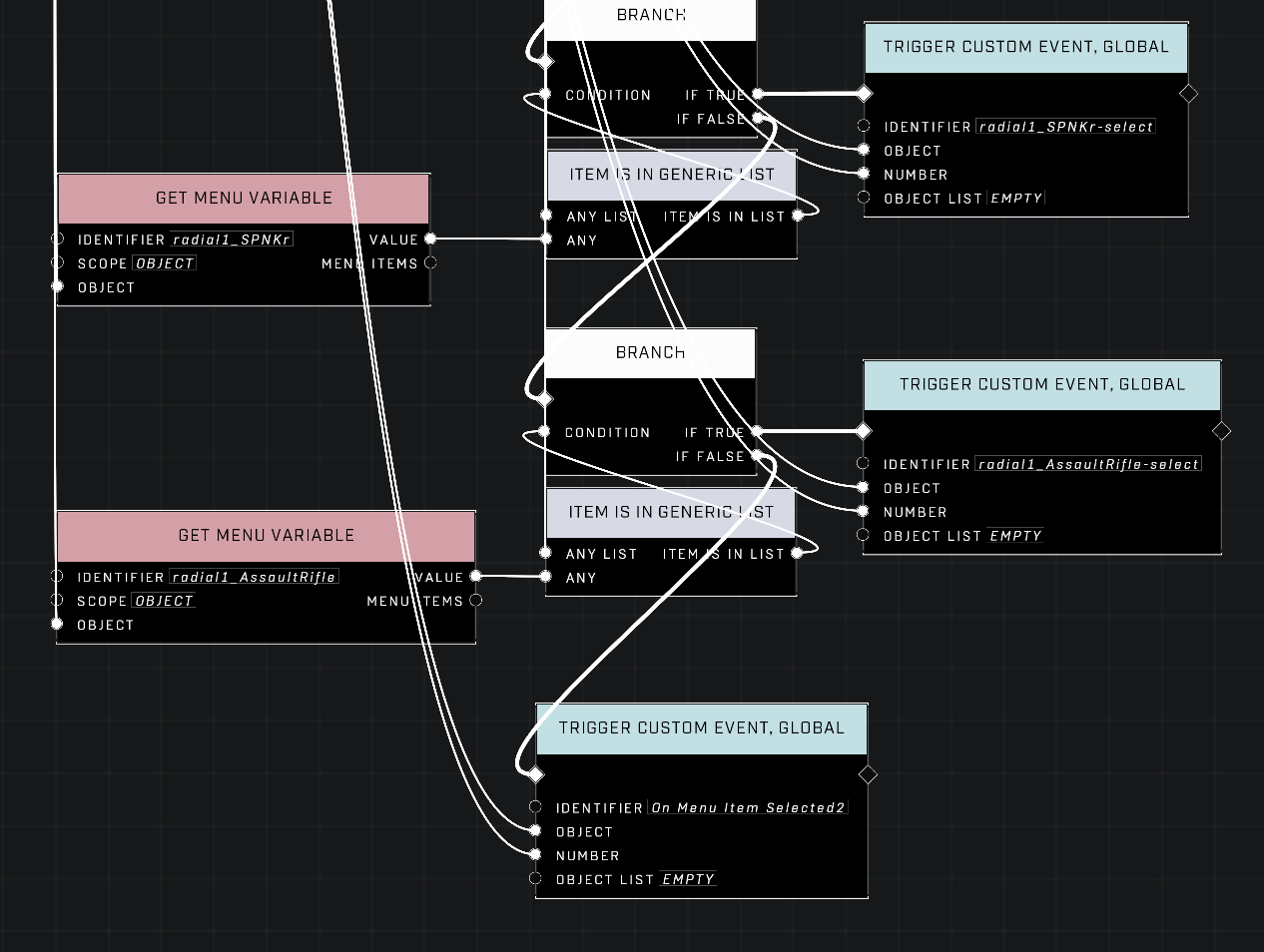
Task: Expand the Object List EMPTY value on the On Menu Item Selected2 node
Action: click(688, 879)
